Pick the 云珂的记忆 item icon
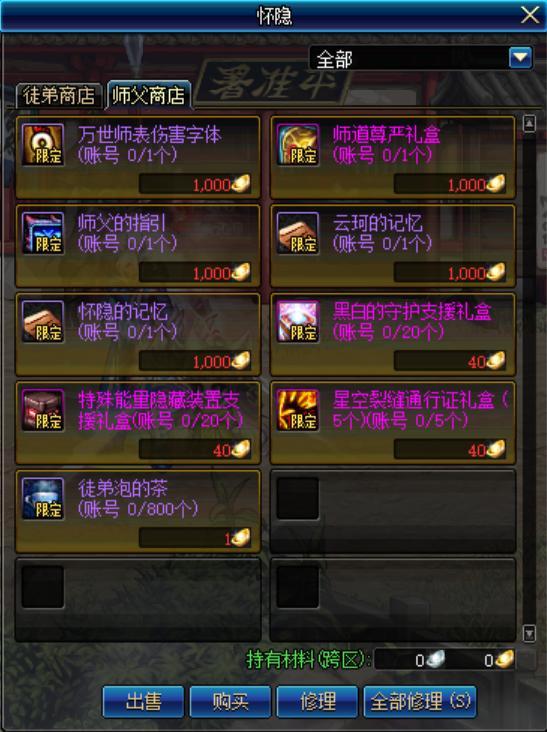 [x=298, y=233]
